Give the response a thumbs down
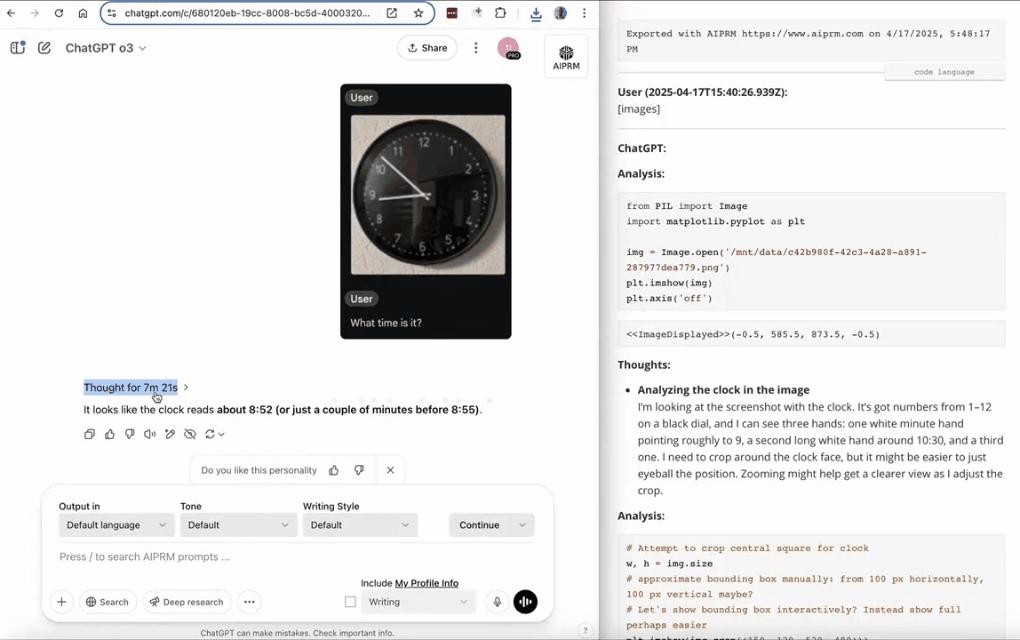This screenshot has width=1020, height=640. [x=129, y=434]
